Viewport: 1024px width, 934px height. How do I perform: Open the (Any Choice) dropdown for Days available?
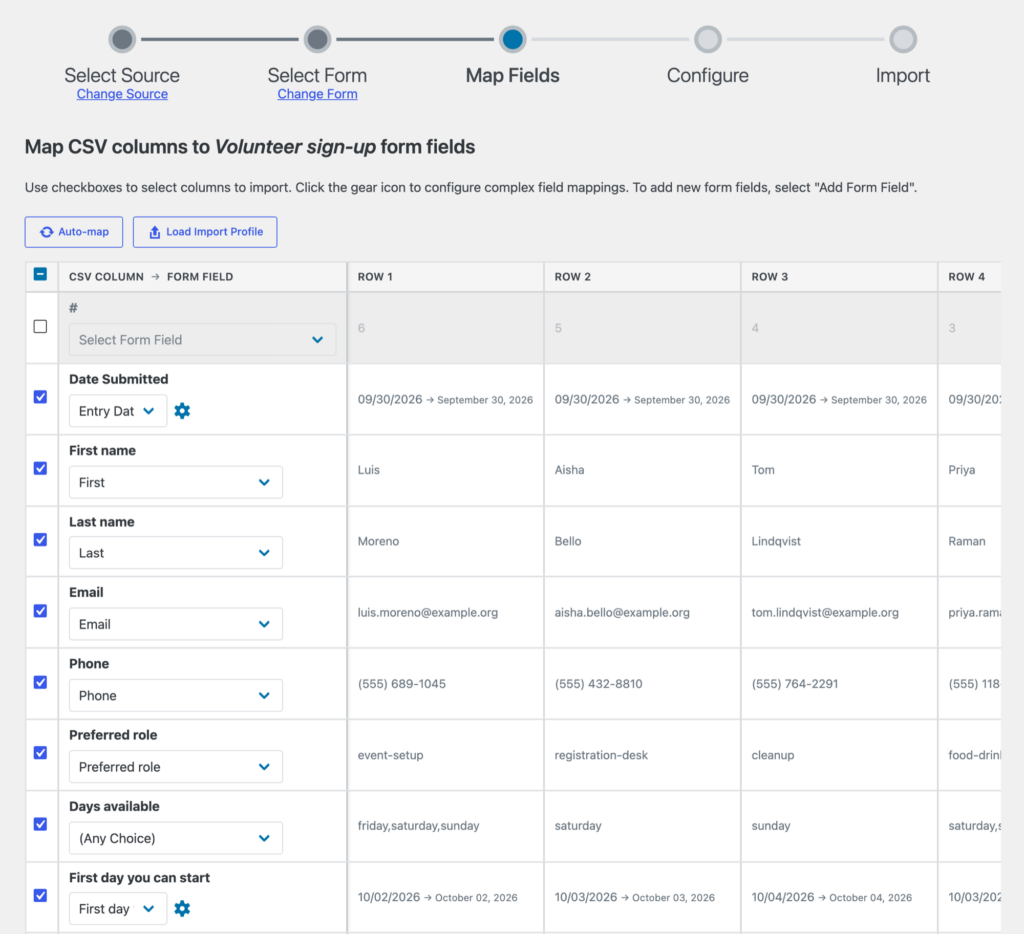(x=176, y=838)
